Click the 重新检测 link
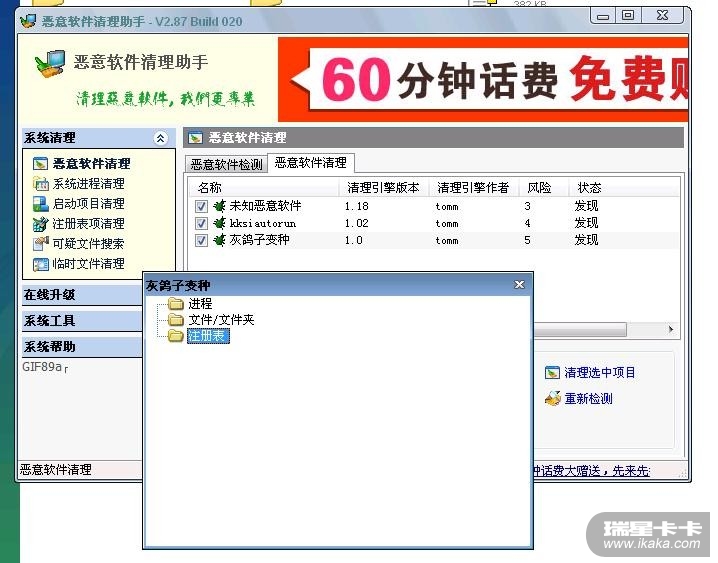Image resolution: width=718 pixels, height=563 pixels. [588, 399]
